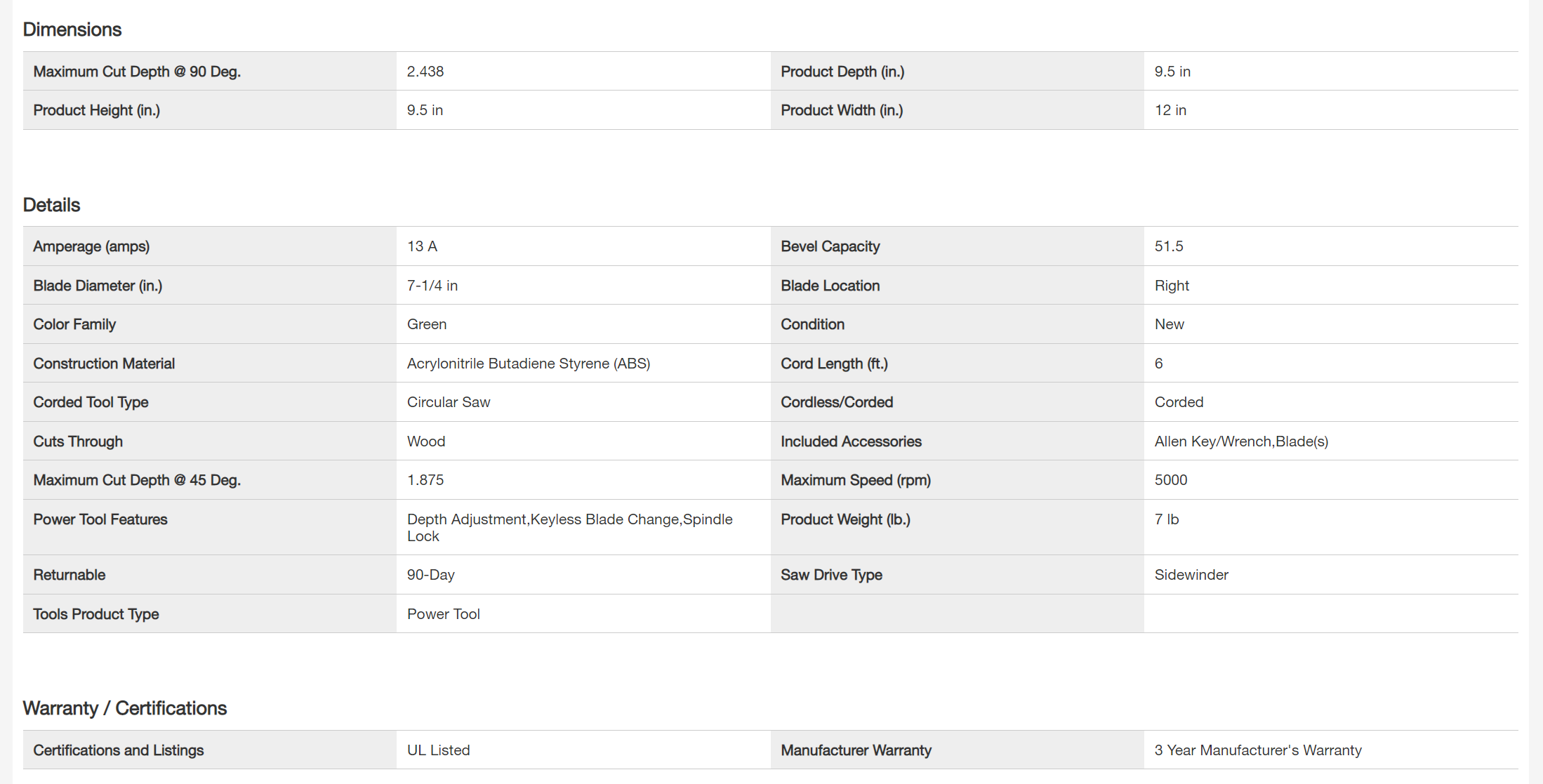Click the Details section heading
The width and height of the screenshot is (1543, 784).
pyautogui.click(x=51, y=205)
